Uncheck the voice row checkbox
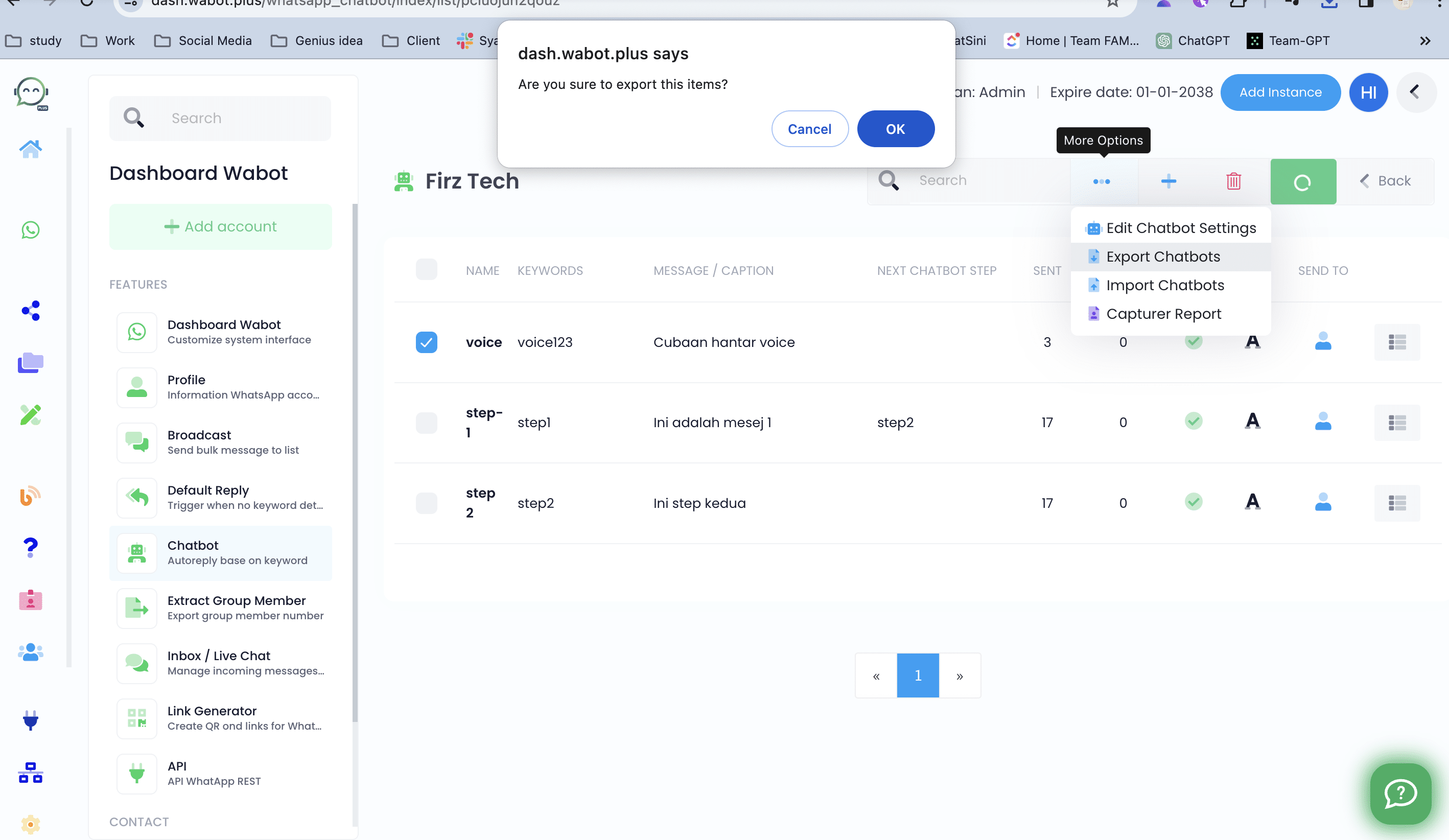 click(426, 342)
